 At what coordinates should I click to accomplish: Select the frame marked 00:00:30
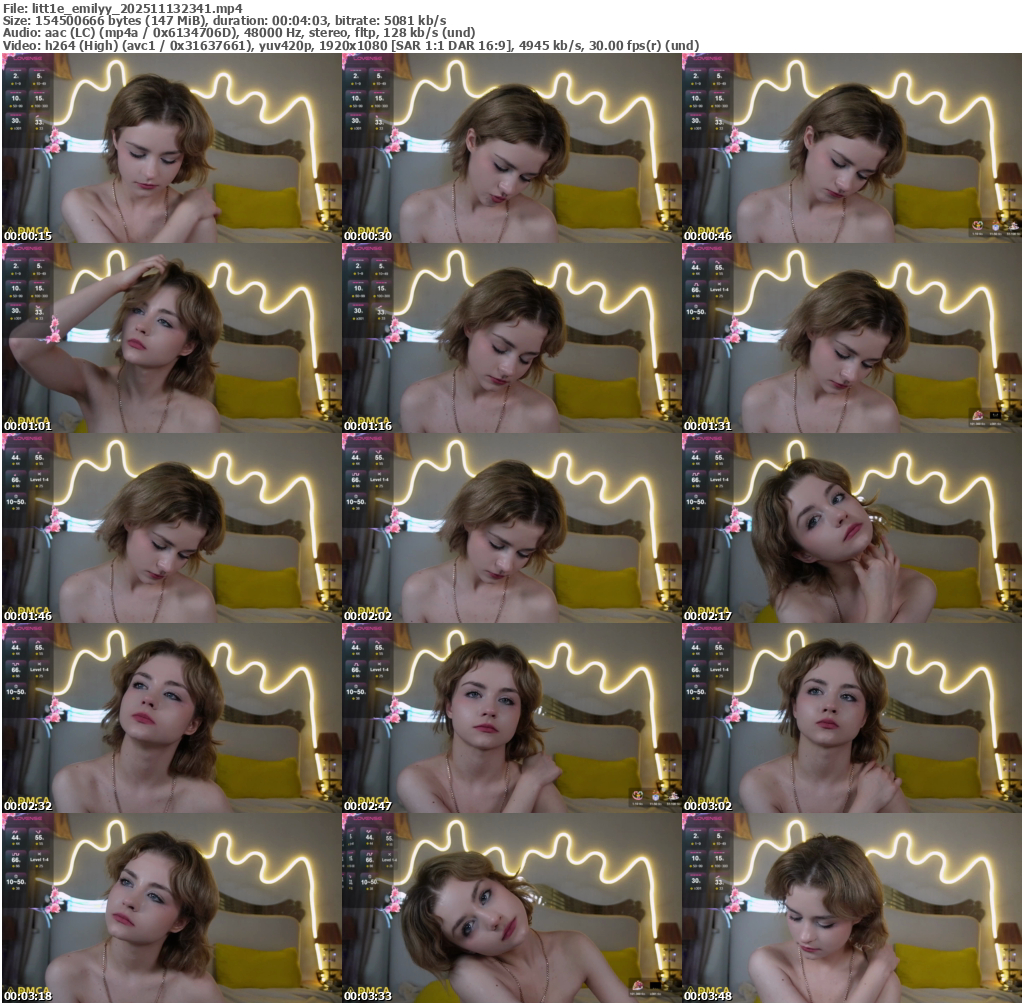(511, 148)
